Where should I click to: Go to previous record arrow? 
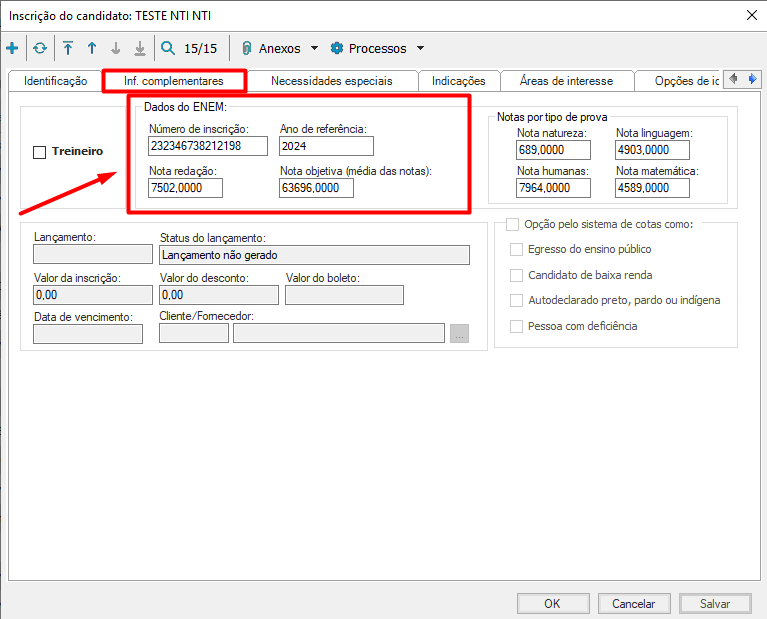click(92, 48)
